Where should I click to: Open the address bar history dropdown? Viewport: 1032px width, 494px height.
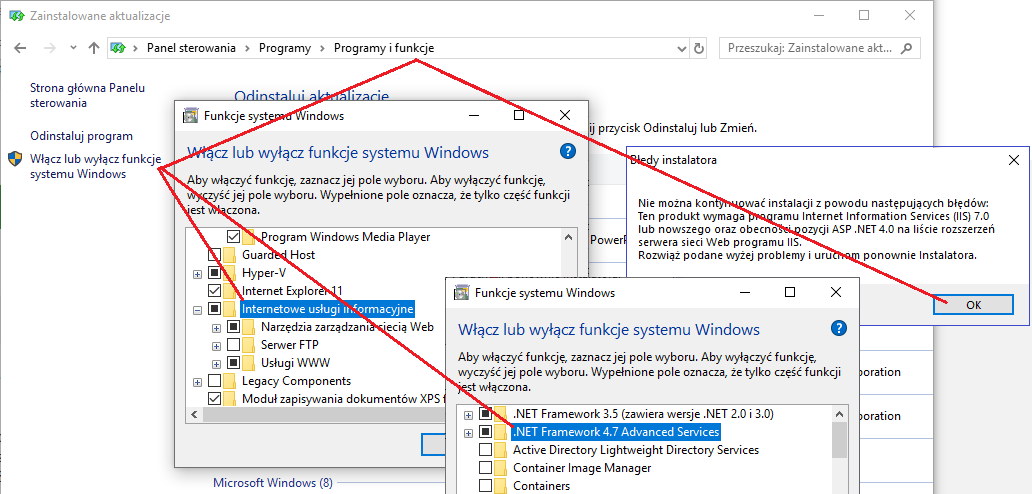682,48
